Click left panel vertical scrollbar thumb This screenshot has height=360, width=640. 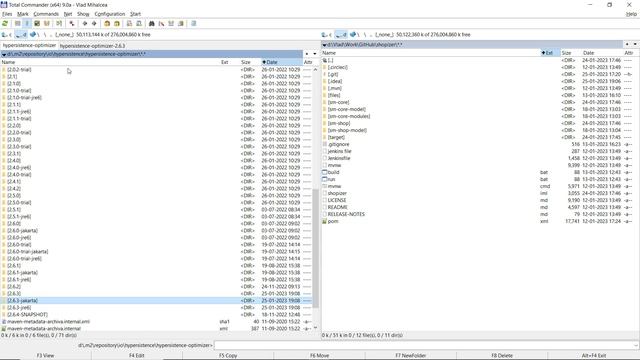pos(315,248)
